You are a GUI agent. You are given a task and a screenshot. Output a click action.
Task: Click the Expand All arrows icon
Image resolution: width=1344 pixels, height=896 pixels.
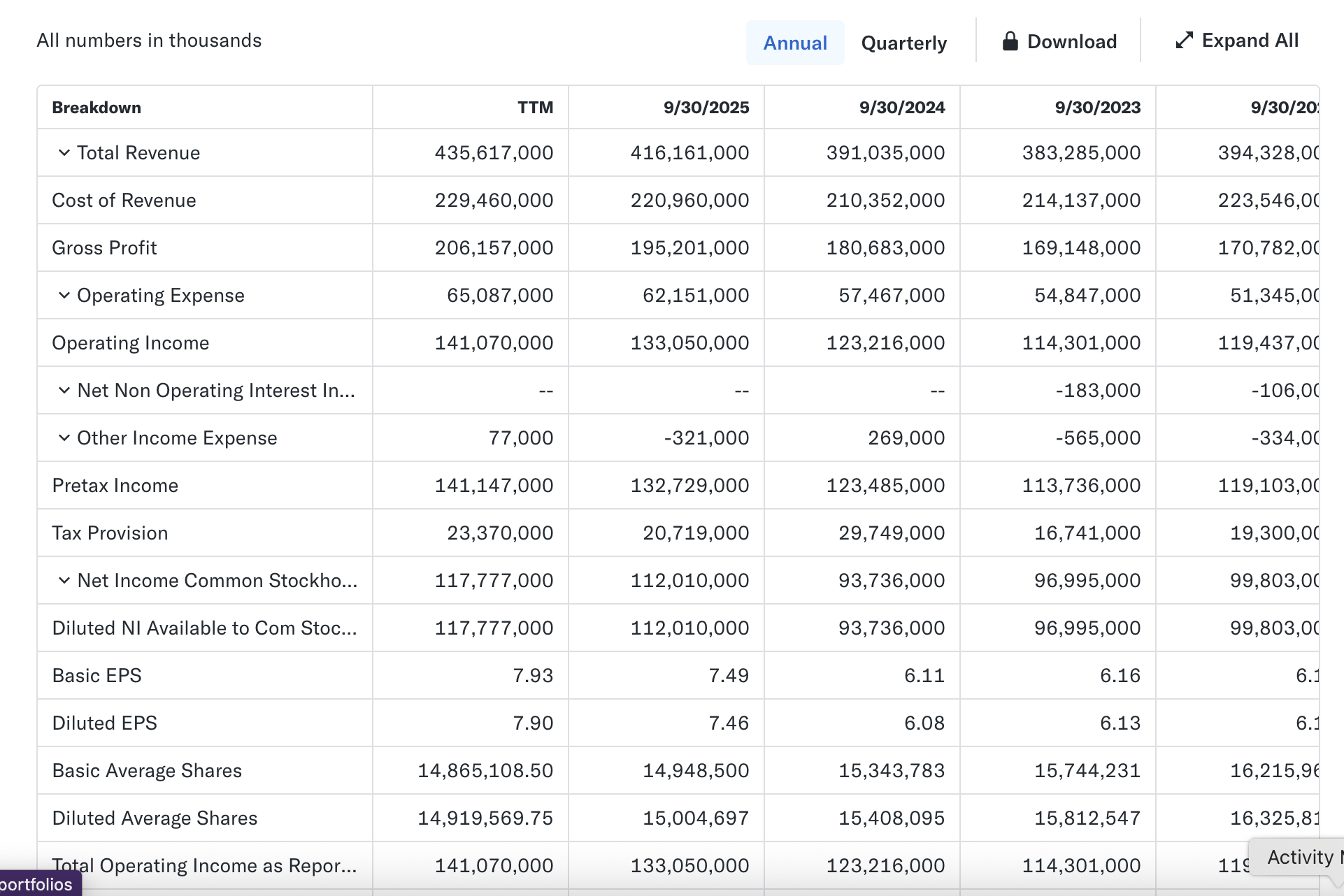(1184, 41)
